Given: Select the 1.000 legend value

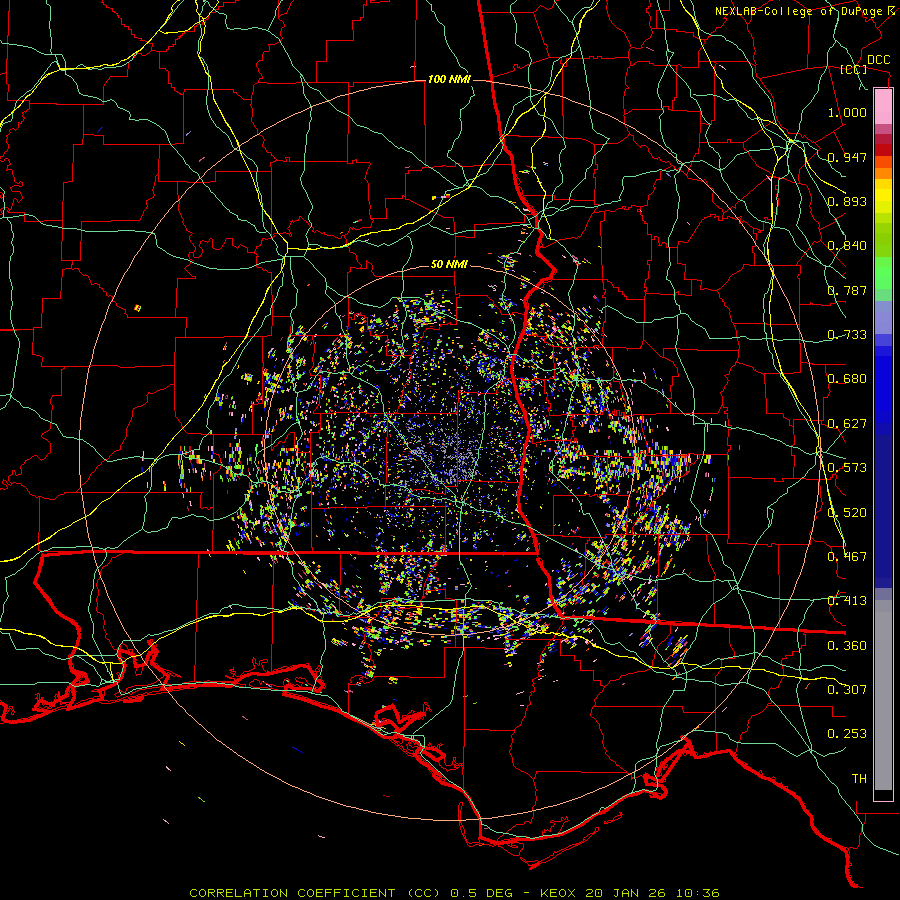Looking at the screenshot, I should [x=847, y=112].
